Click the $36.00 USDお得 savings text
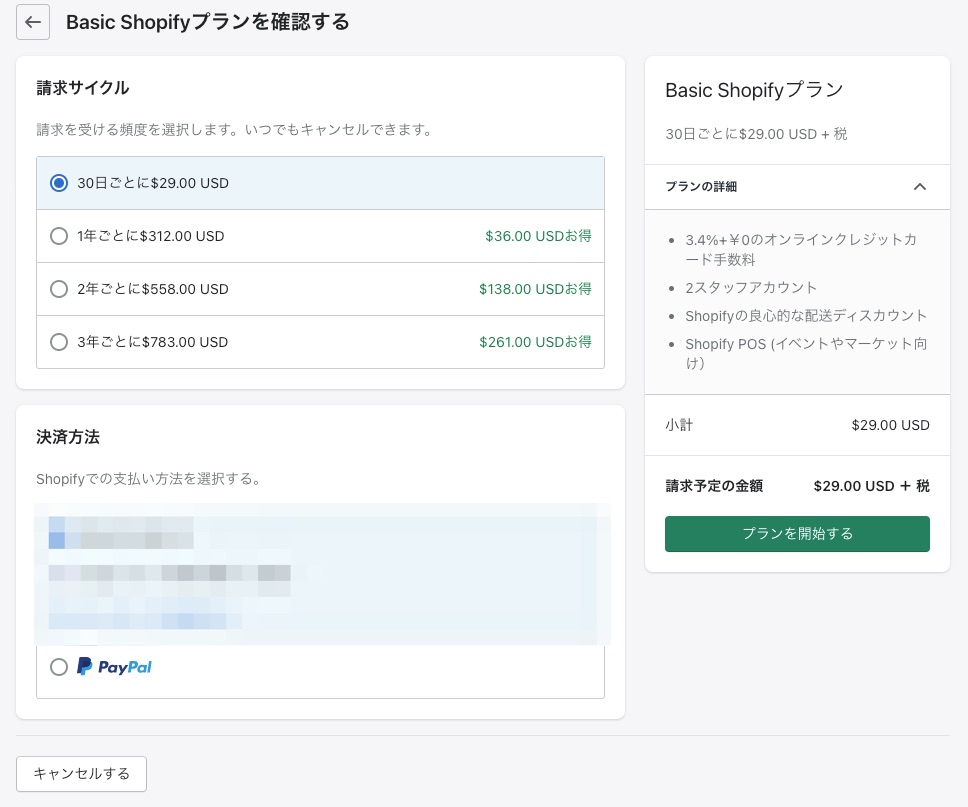The image size is (968, 807). point(538,236)
